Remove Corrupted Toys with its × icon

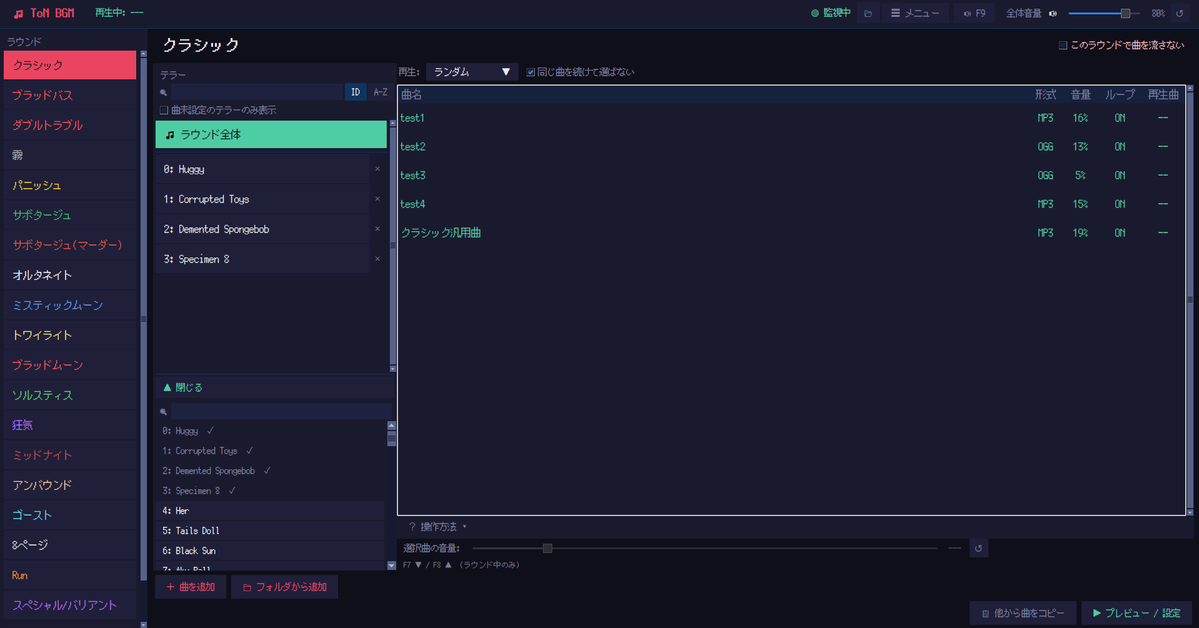pyautogui.click(x=377, y=199)
